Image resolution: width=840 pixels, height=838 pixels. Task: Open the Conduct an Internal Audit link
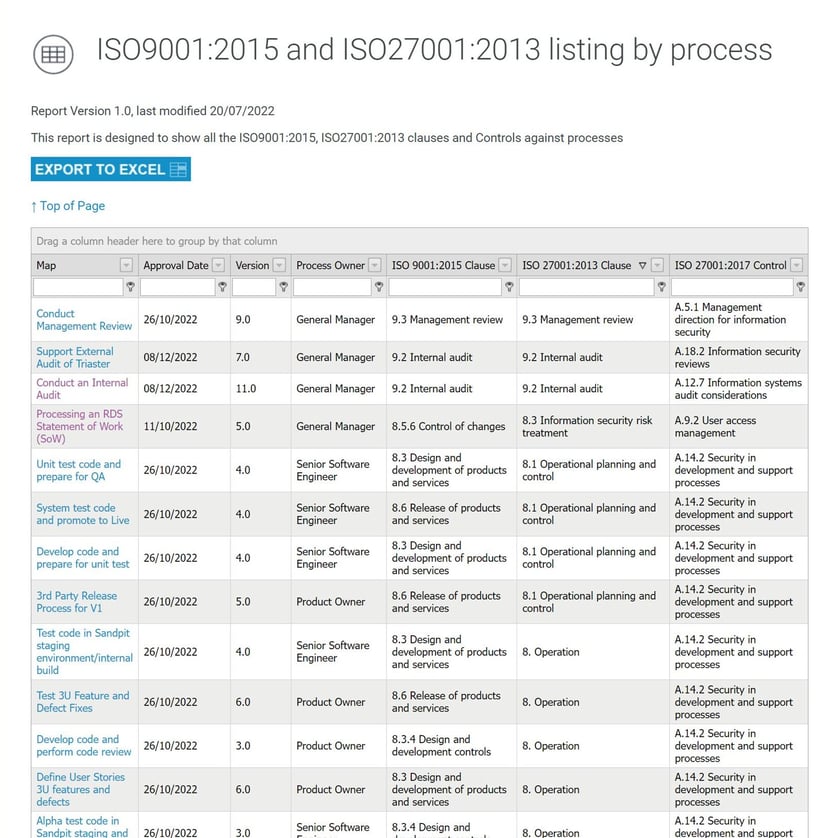pos(82,388)
